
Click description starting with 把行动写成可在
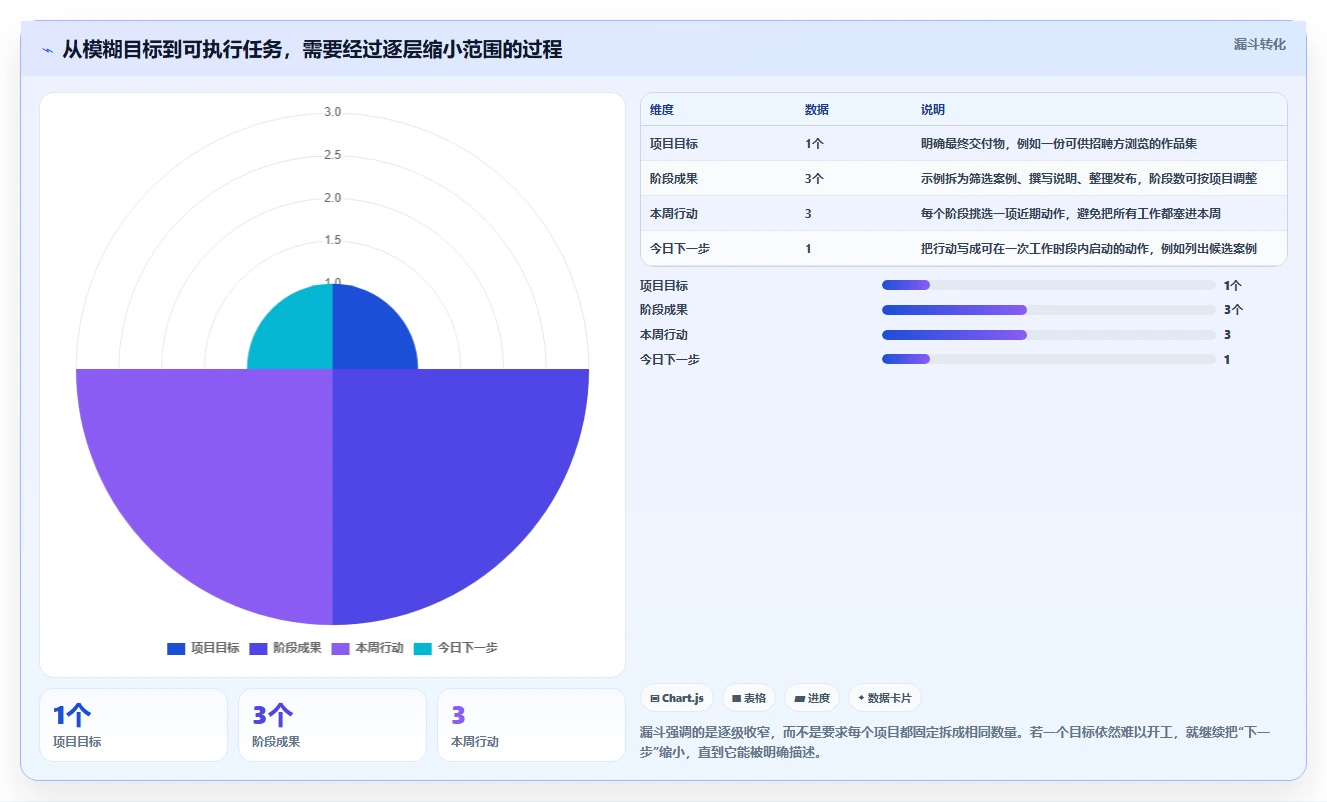1089,249
